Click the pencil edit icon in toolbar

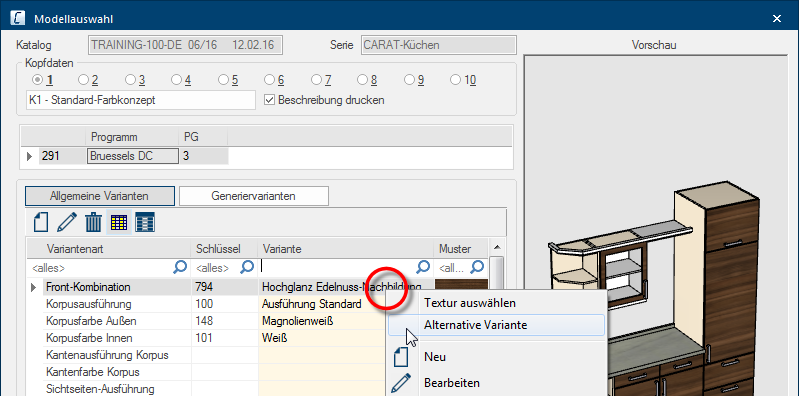click(x=67, y=222)
